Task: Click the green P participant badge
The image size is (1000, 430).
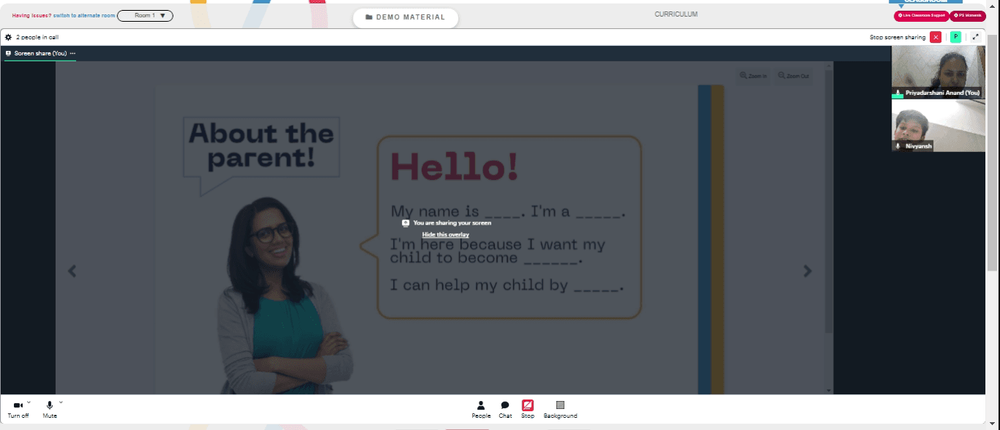Action: (x=955, y=37)
